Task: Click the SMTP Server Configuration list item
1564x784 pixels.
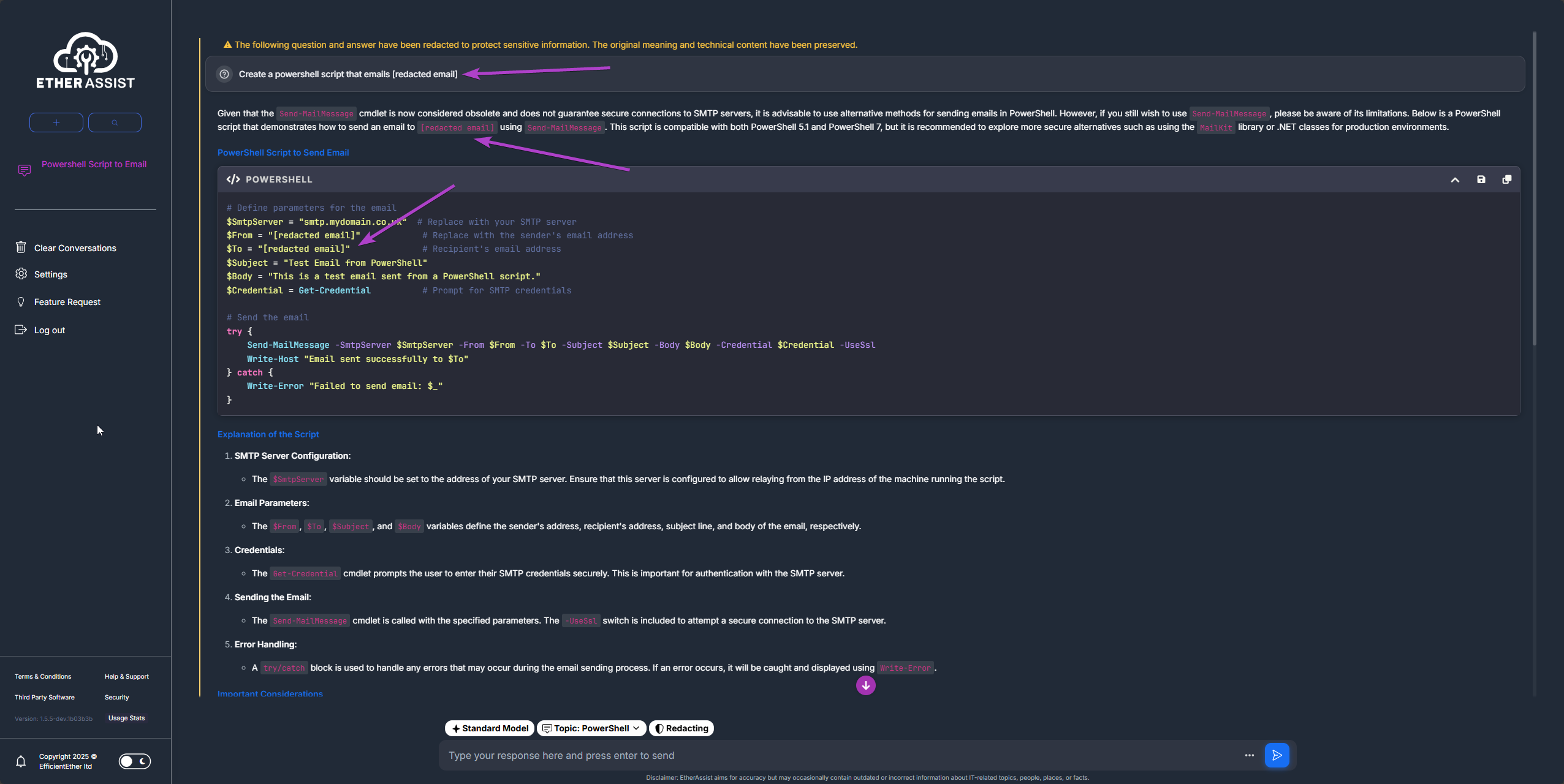Action: pos(292,456)
